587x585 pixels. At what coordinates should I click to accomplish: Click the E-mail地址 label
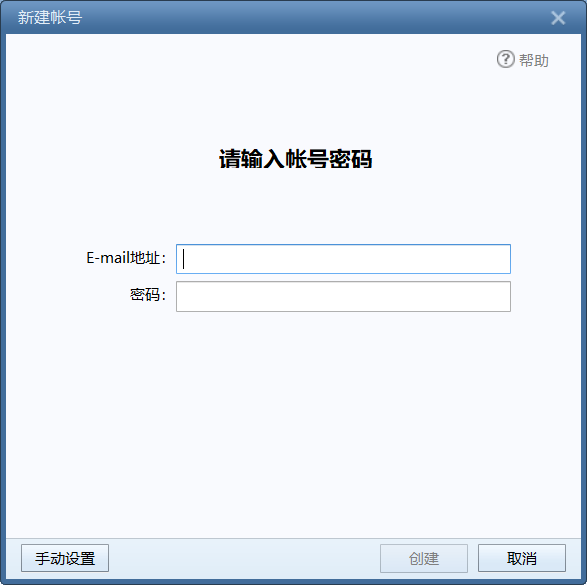click(126, 258)
